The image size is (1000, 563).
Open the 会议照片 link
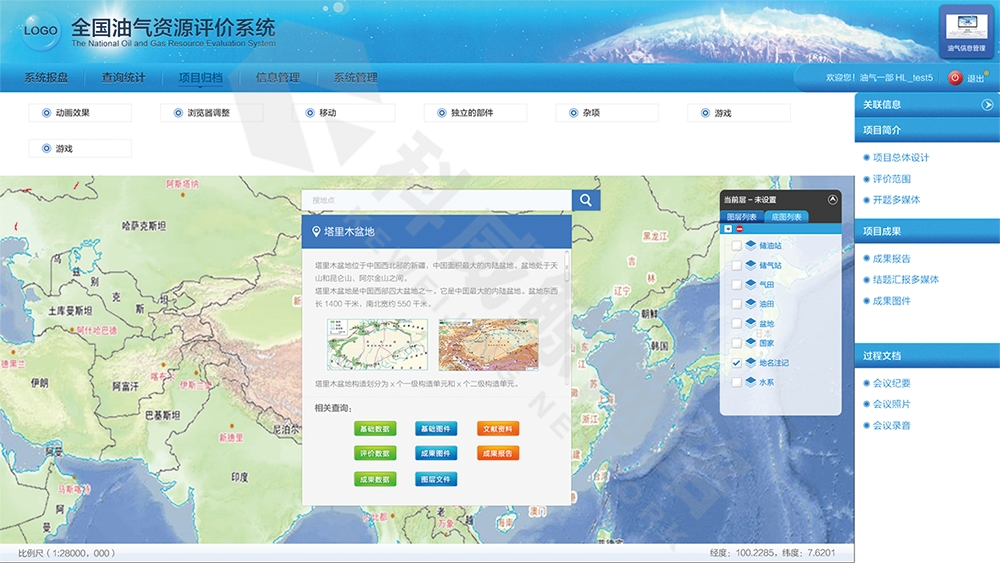[892, 404]
